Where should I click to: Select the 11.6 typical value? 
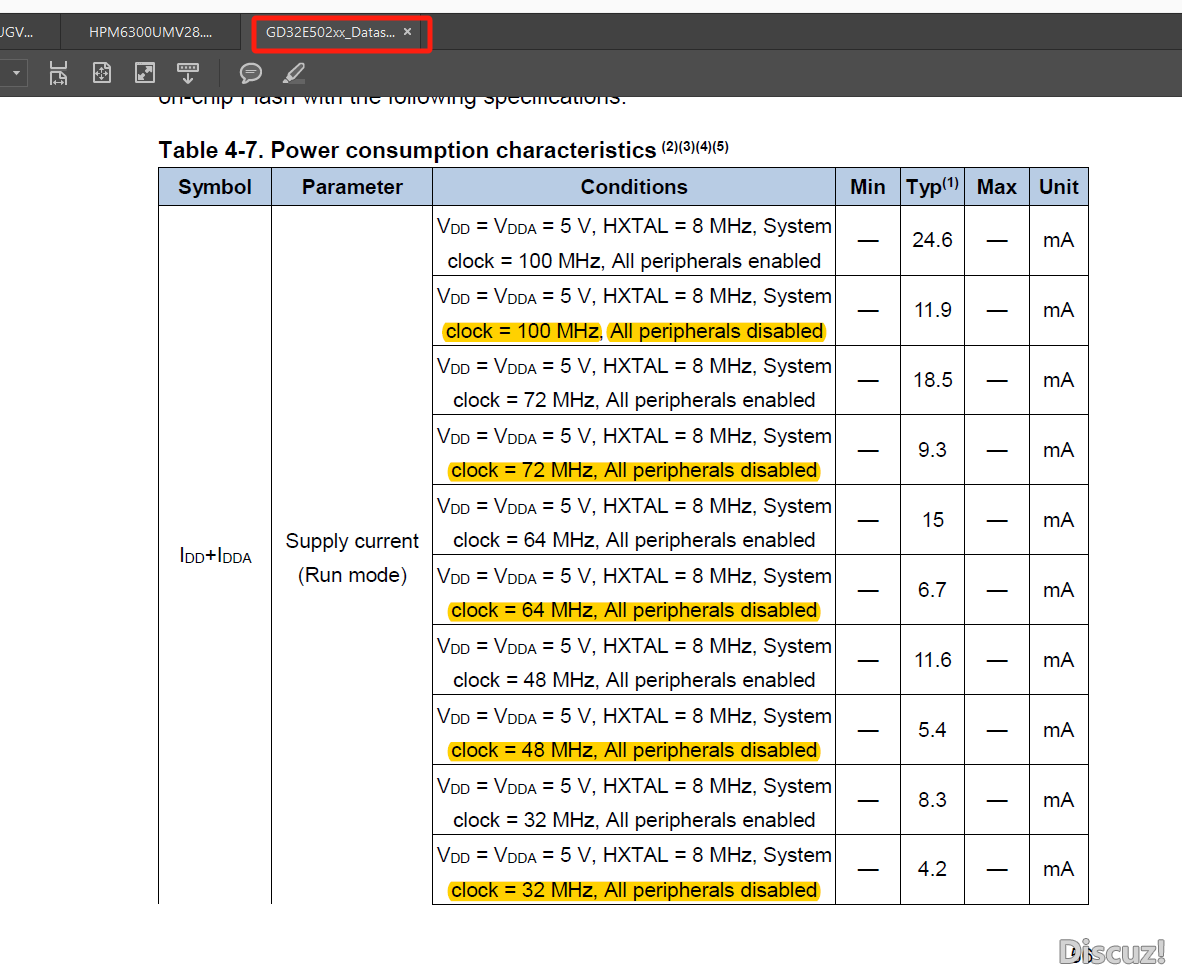[x=932, y=659]
